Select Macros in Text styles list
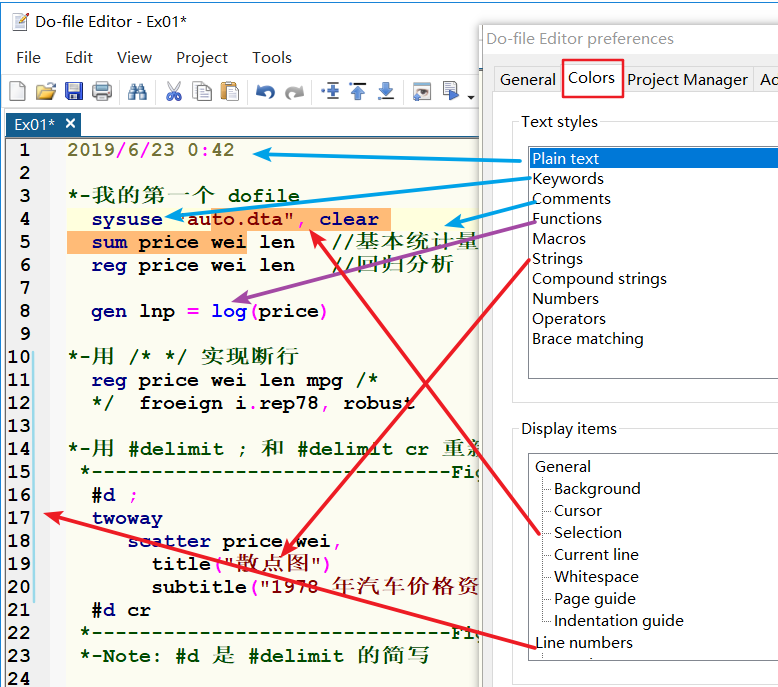The height and width of the screenshot is (687, 778). coord(559,239)
